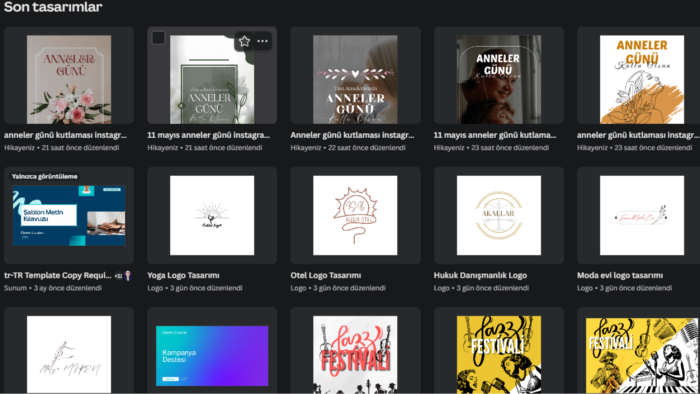The height and width of the screenshot is (394, 700).
Task: Click the Moda evi logo tasarımı title
Action: [620, 275]
